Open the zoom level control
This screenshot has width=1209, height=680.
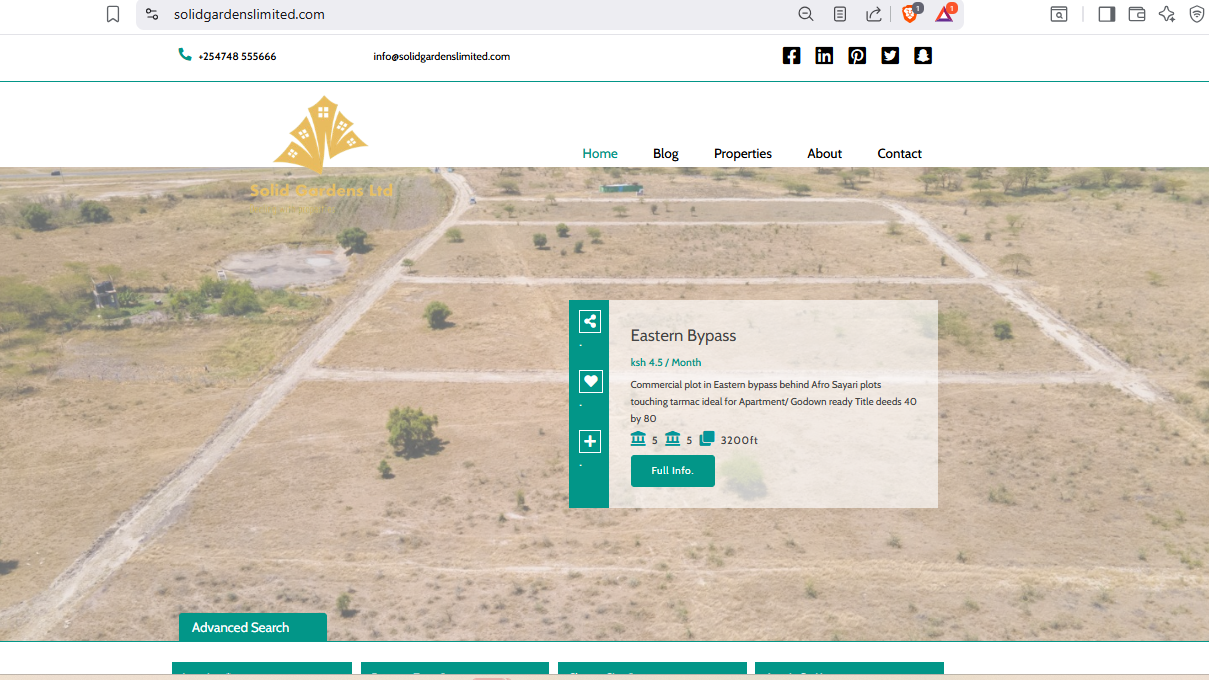click(x=805, y=14)
